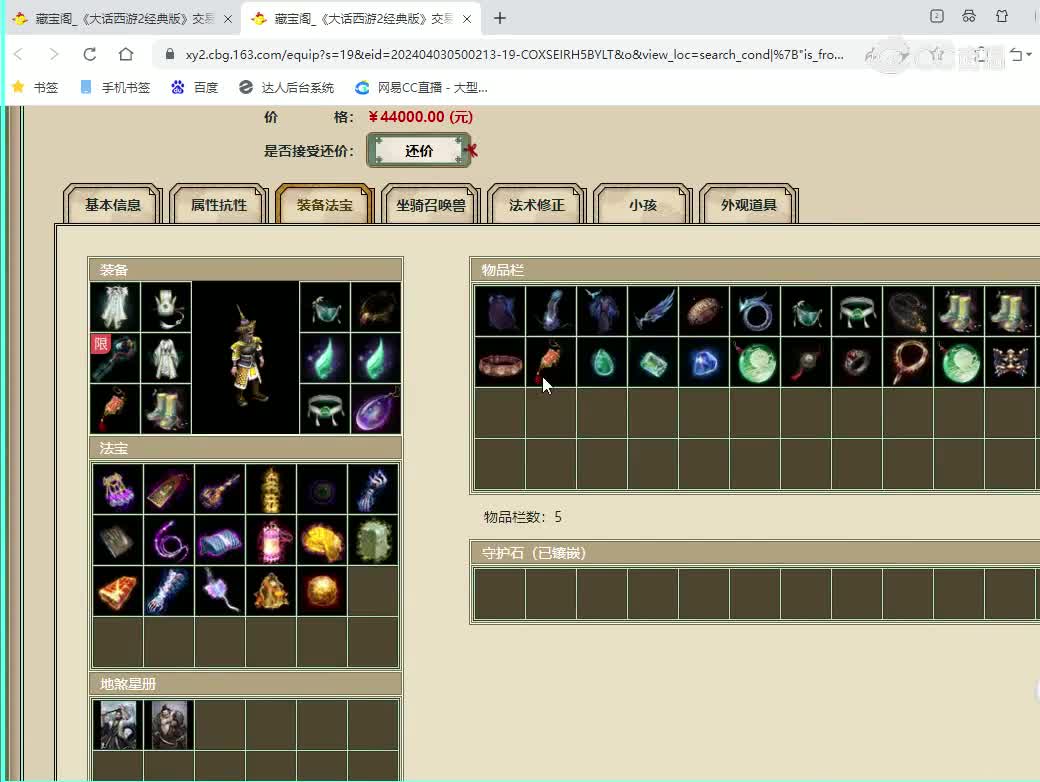Open the 坐骑召唤兽 tab
Image resolution: width=1040 pixels, height=782 pixels.
pos(430,205)
